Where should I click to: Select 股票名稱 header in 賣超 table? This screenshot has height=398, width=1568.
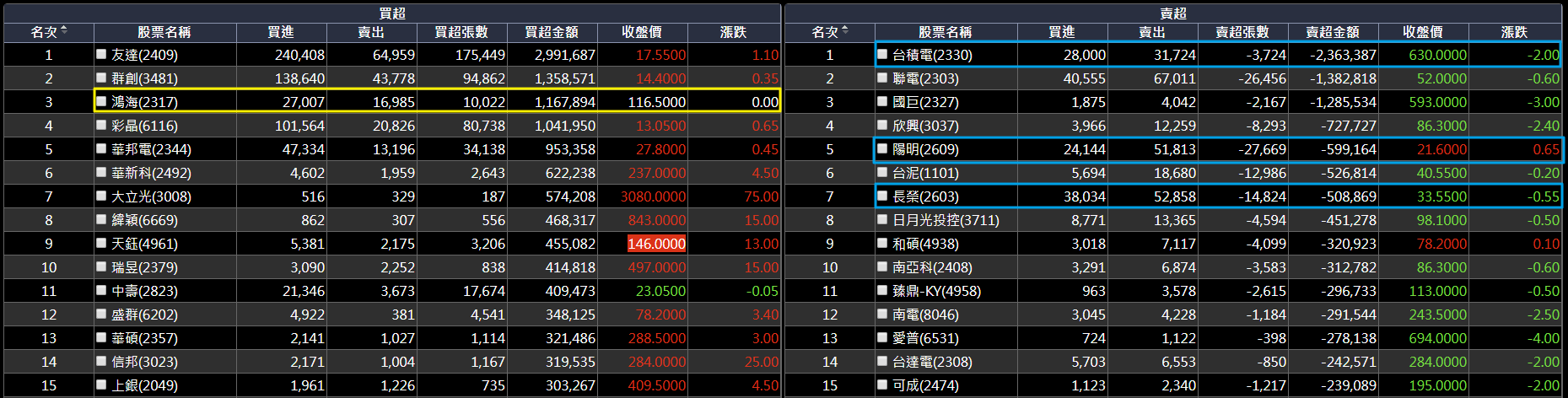pyautogui.click(x=945, y=32)
